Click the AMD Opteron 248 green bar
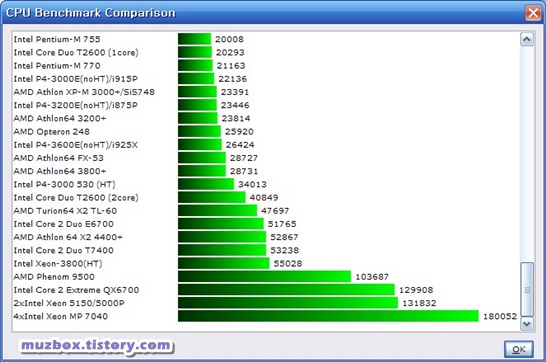This screenshot has width=546, height=362. (199, 132)
